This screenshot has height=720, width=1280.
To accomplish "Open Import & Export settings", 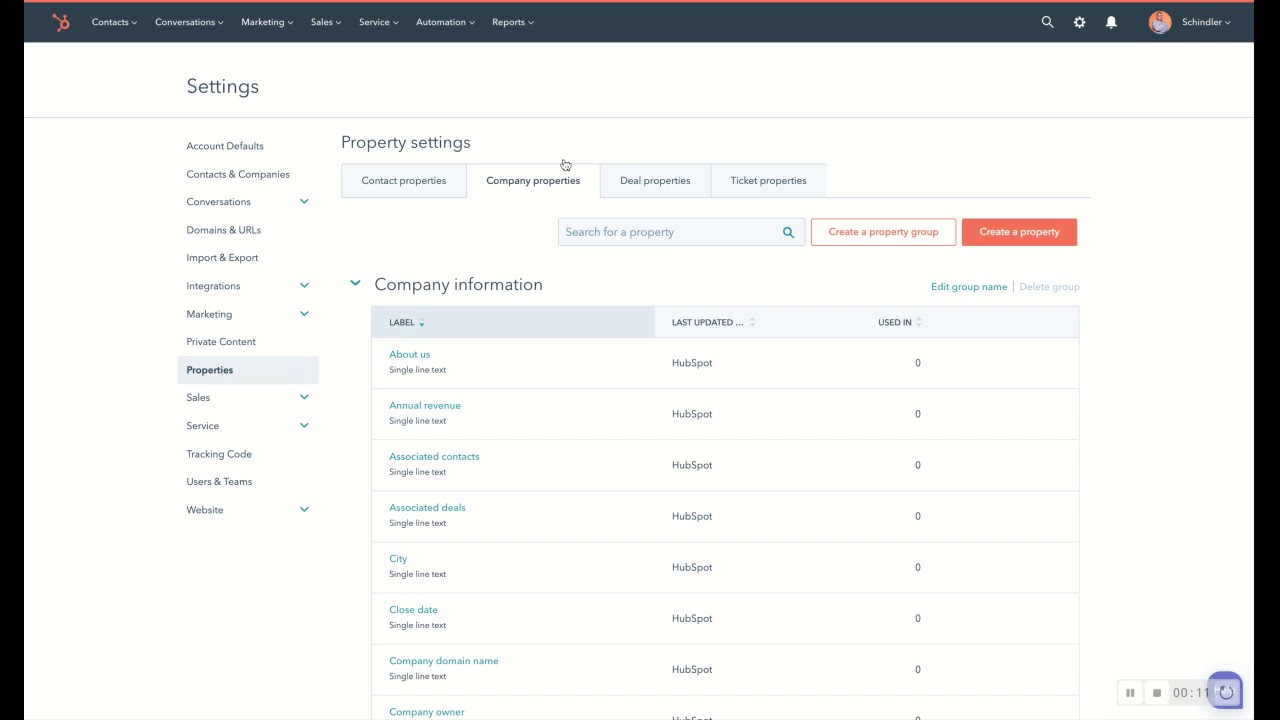I will [x=222, y=258].
